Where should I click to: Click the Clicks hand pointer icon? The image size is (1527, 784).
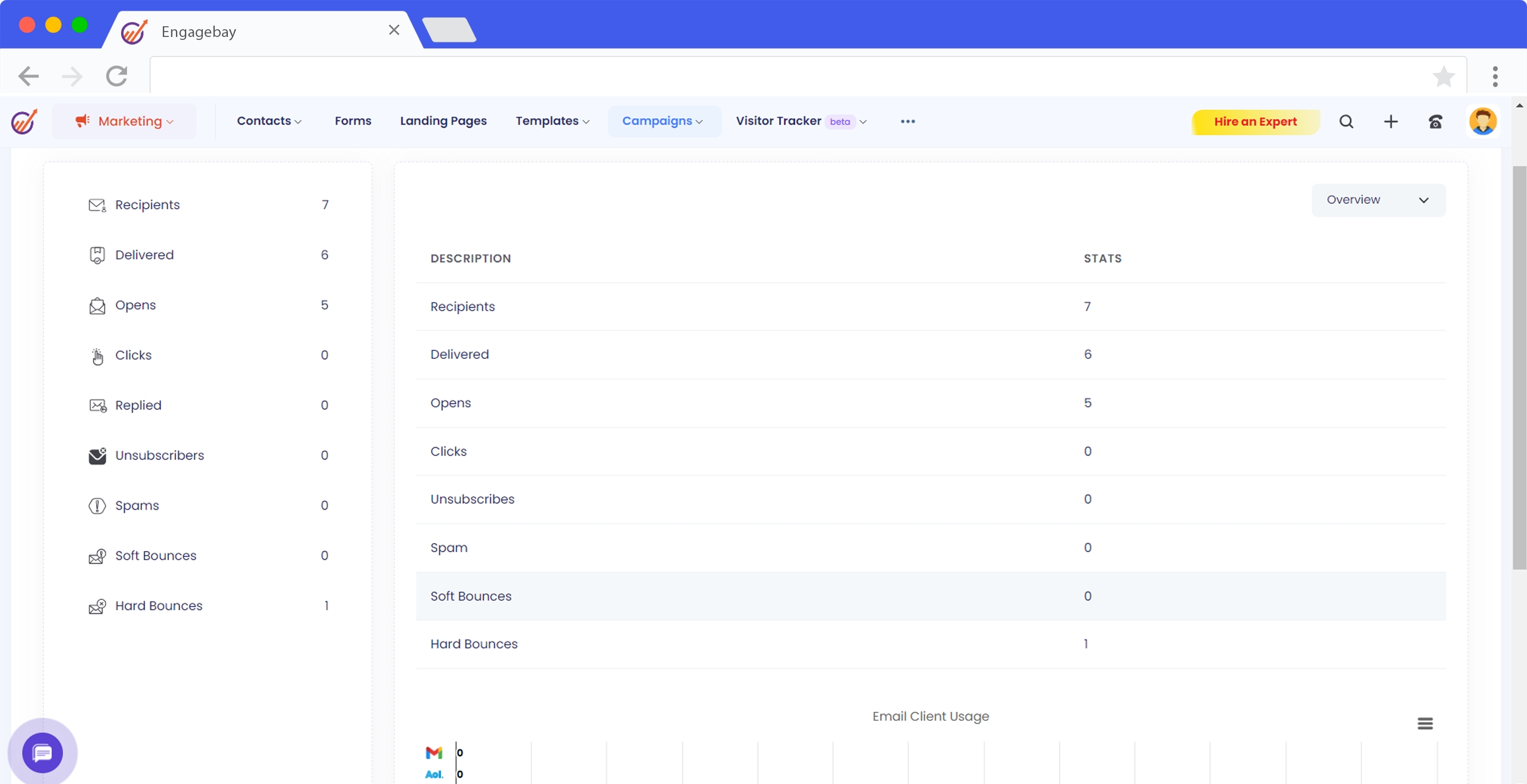pos(97,356)
